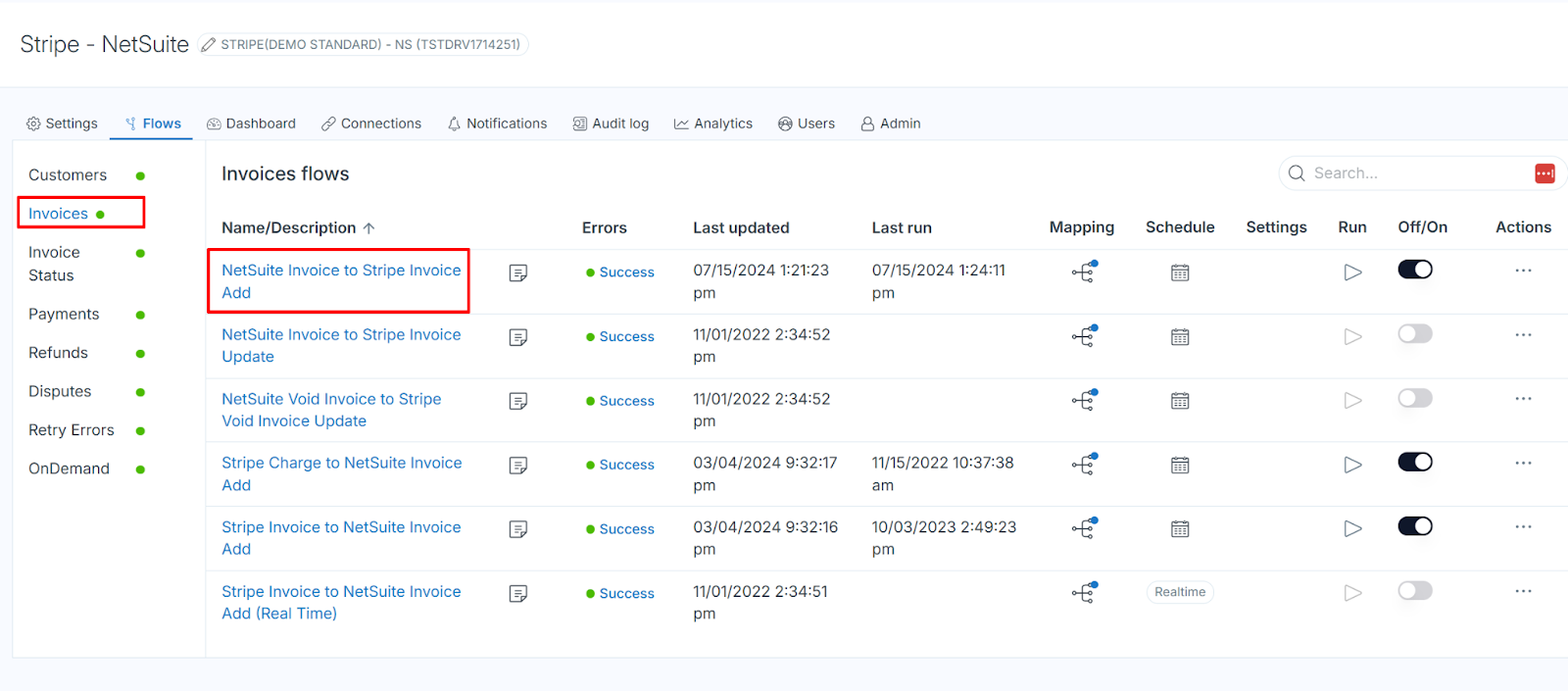
Task: Turn off Stripe Invoice to NetSuite Invoice Add flow
Action: click(1415, 526)
